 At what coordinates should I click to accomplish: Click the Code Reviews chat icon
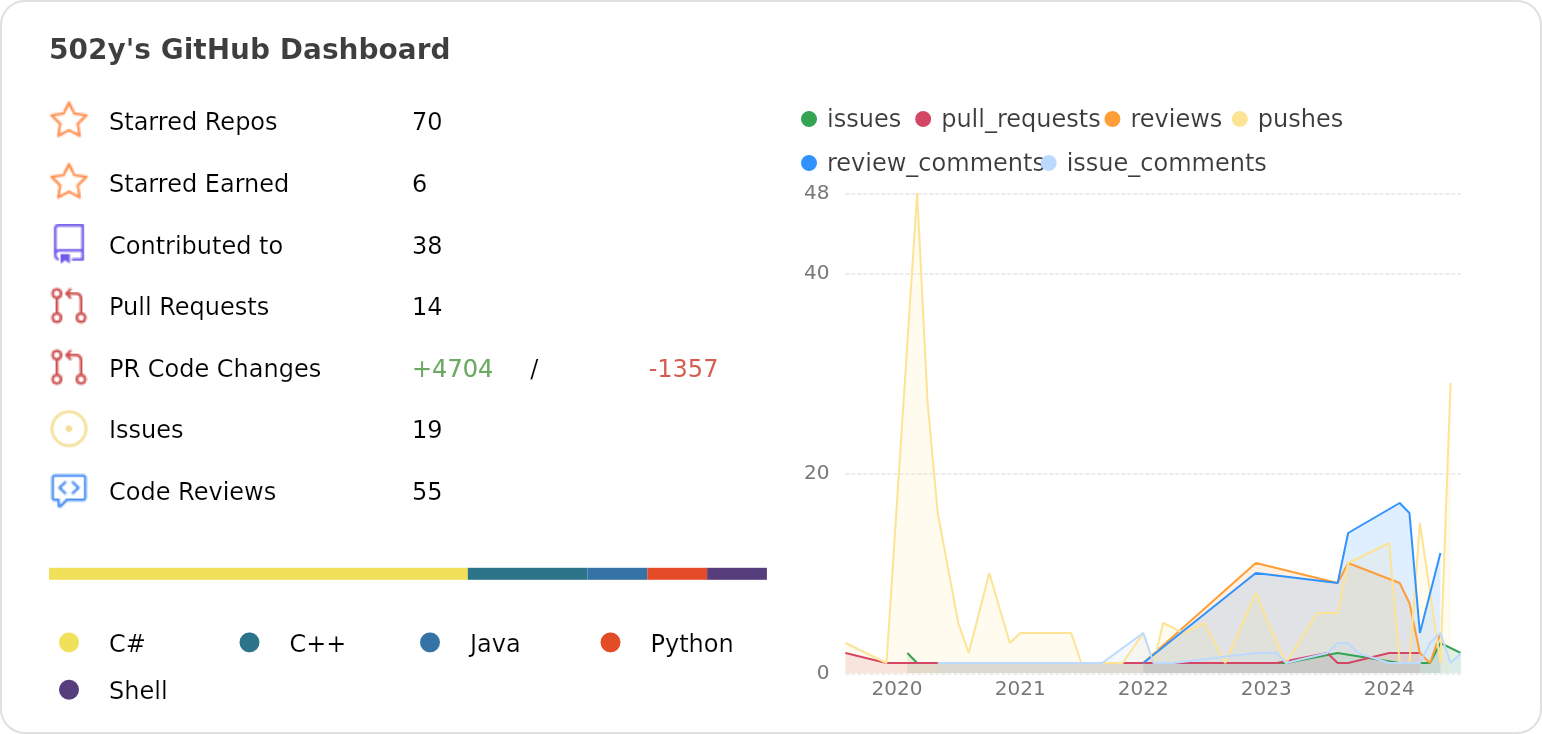point(69,491)
